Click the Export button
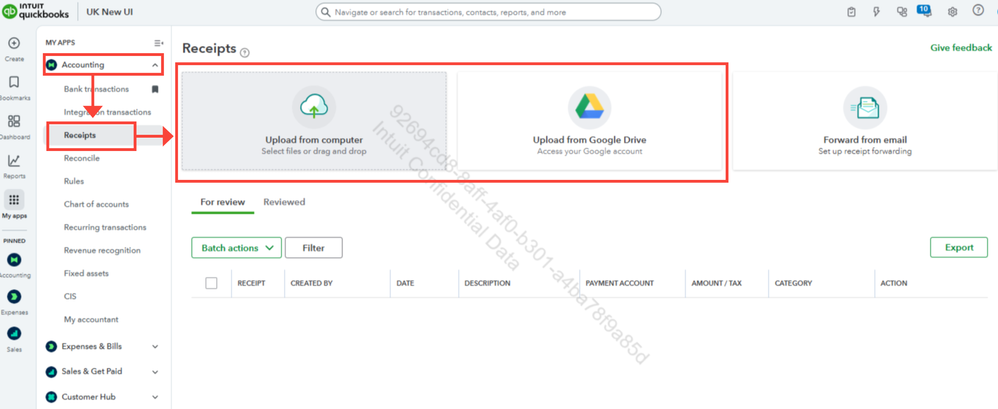The width and height of the screenshot is (998, 409). 959,247
